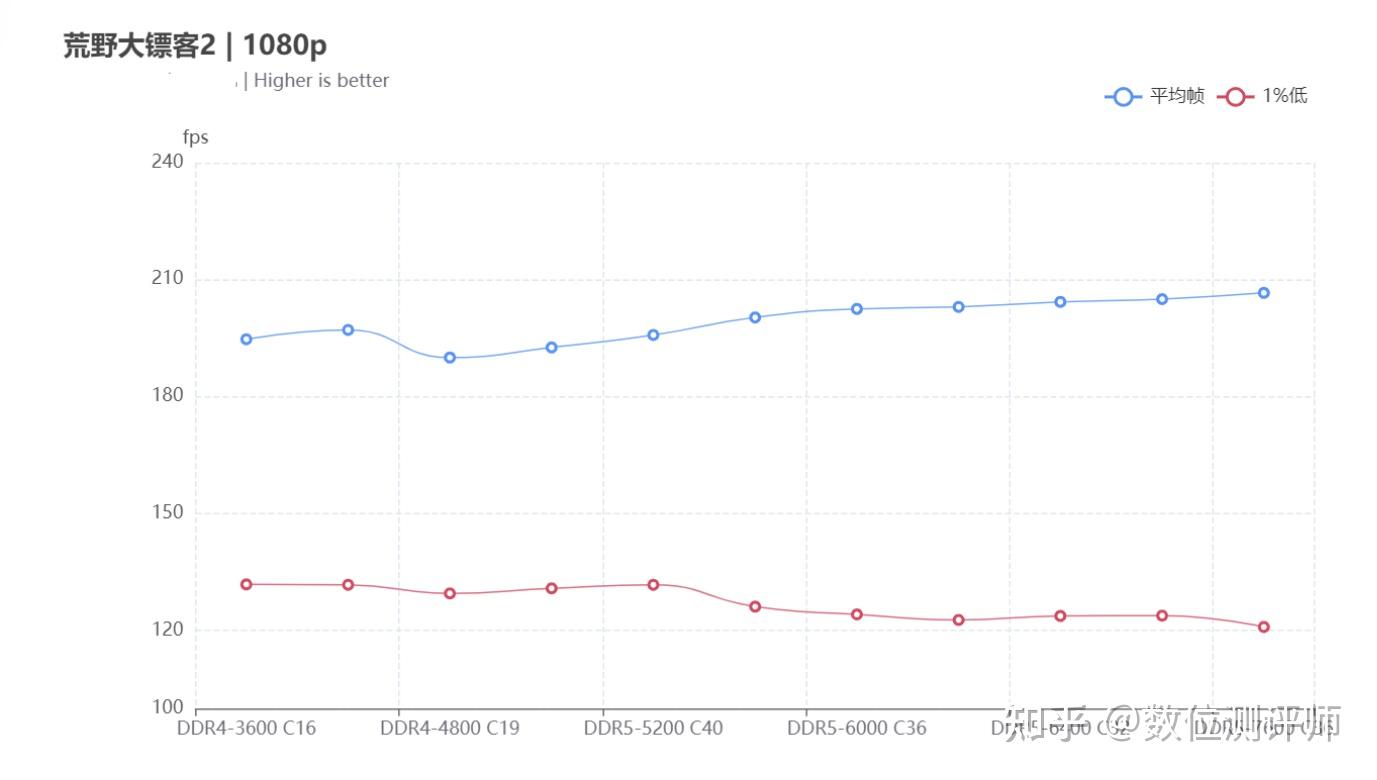The image size is (1377, 780).
Task: Toggle the 平均帧 series in legend
Action: tap(1155, 96)
